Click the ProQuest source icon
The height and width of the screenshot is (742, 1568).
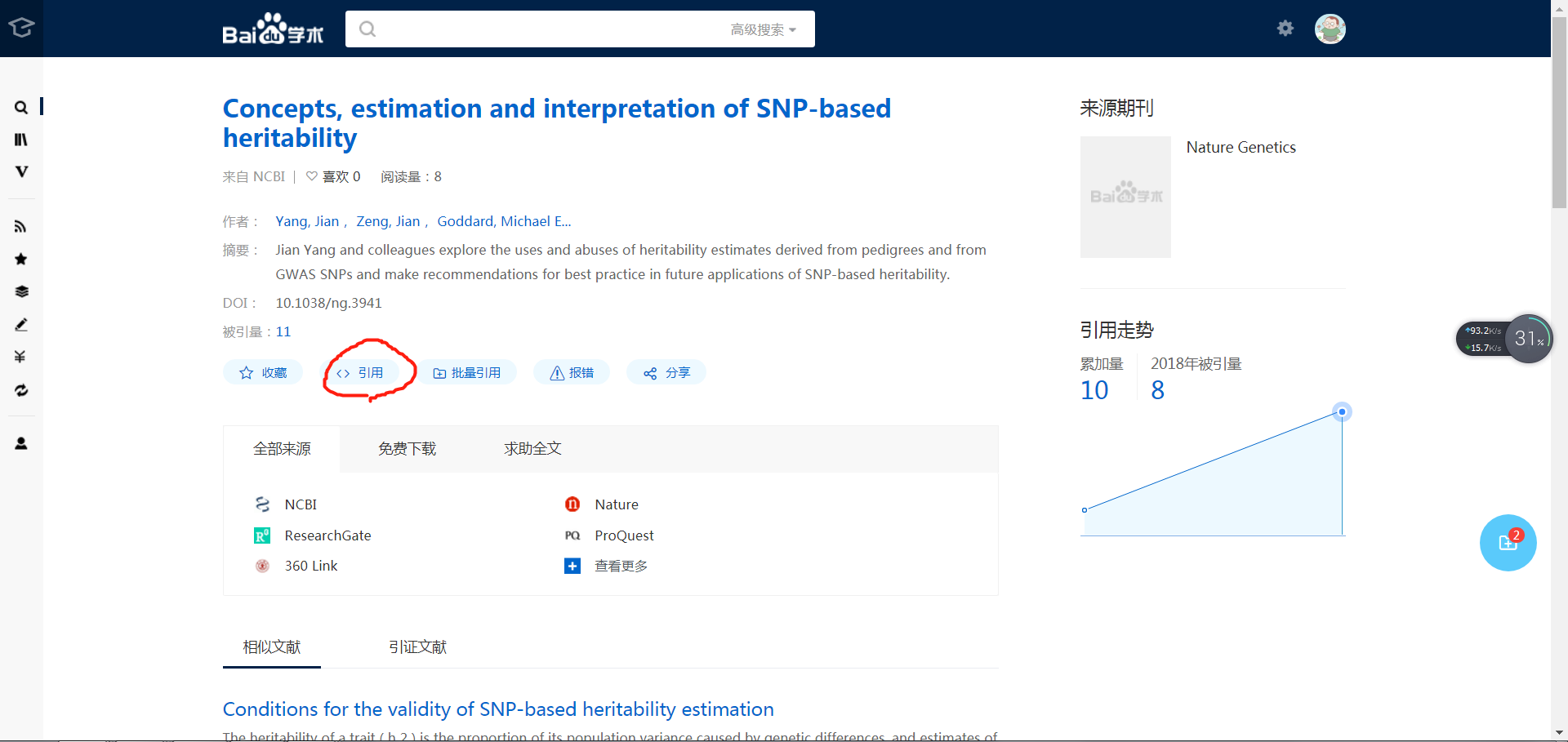[572, 535]
